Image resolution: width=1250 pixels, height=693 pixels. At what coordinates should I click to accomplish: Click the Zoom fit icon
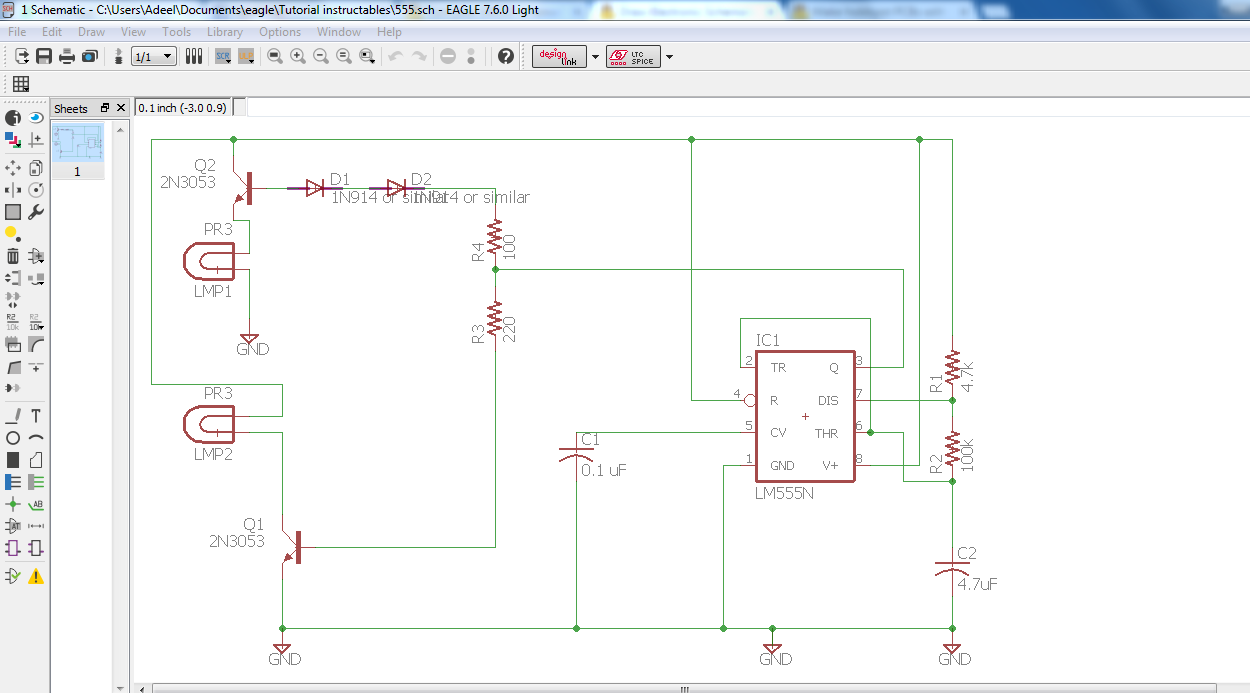(274, 56)
